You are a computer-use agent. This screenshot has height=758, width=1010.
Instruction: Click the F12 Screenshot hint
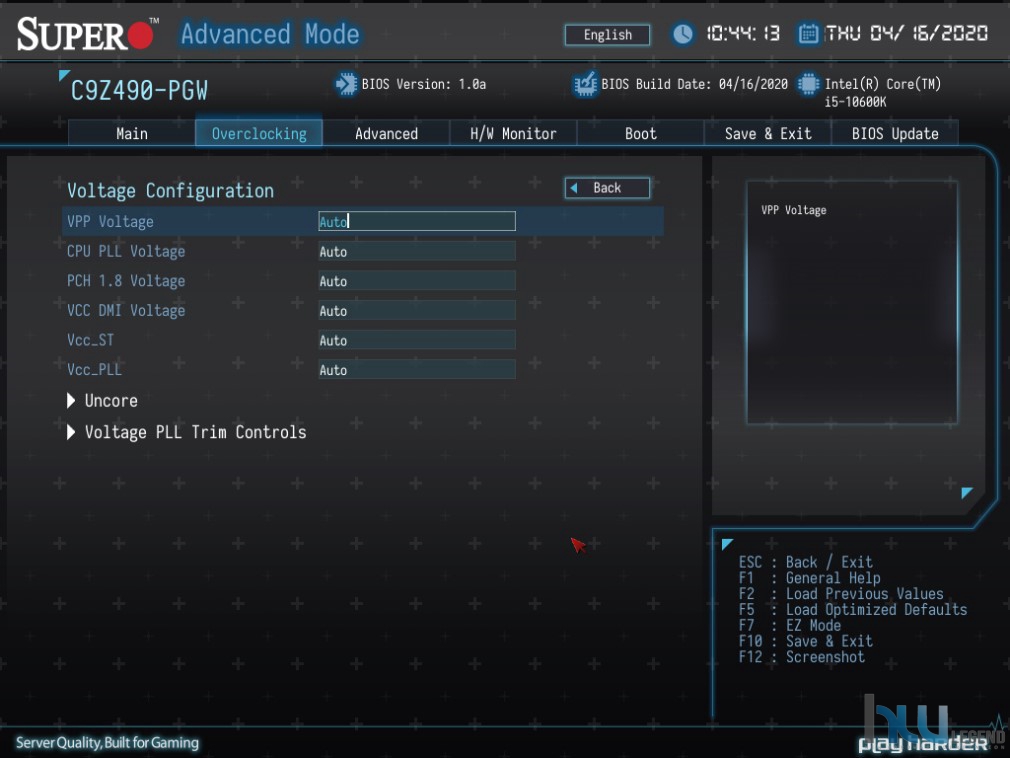[x=801, y=657]
